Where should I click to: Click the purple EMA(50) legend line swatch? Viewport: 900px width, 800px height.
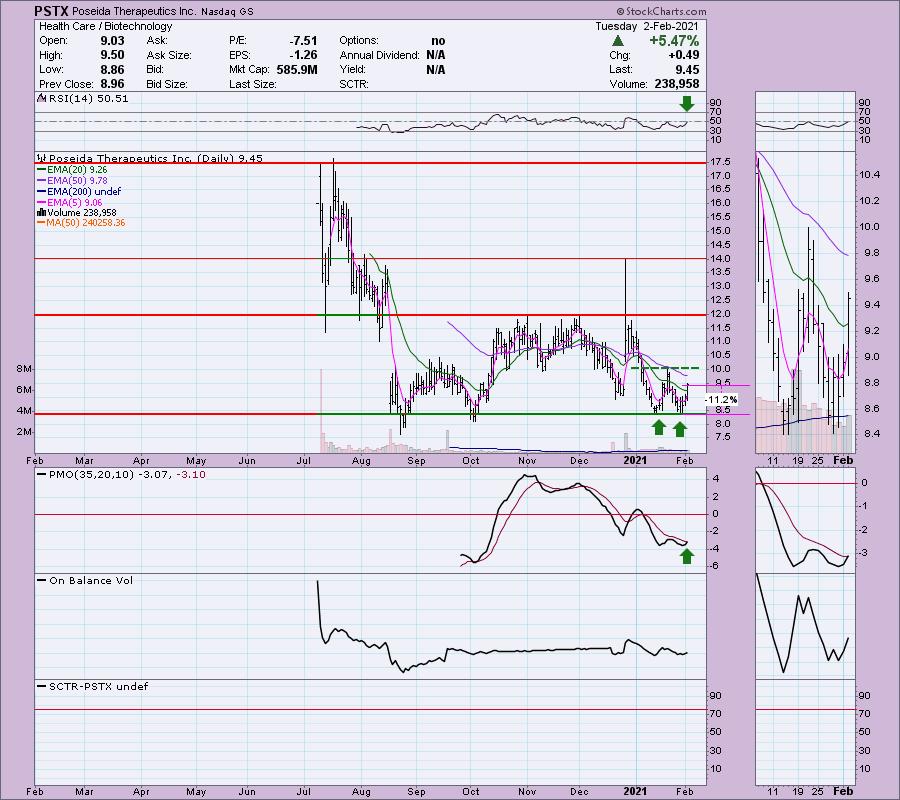pos(41,181)
